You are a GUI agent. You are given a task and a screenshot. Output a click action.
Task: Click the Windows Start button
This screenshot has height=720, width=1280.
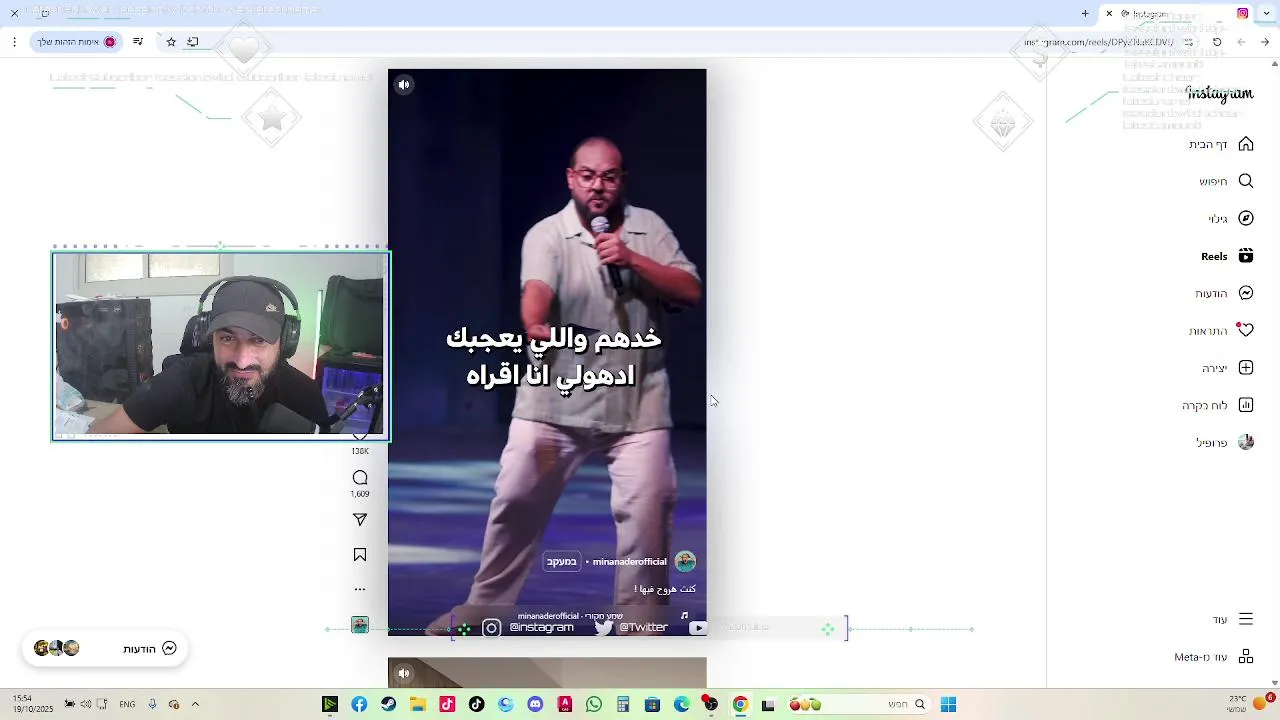tap(948, 705)
